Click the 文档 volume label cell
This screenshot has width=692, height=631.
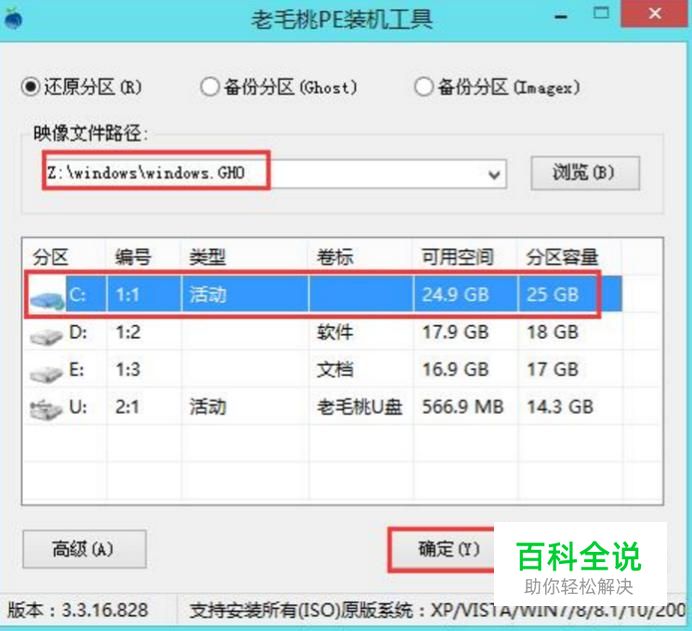[x=335, y=370]
